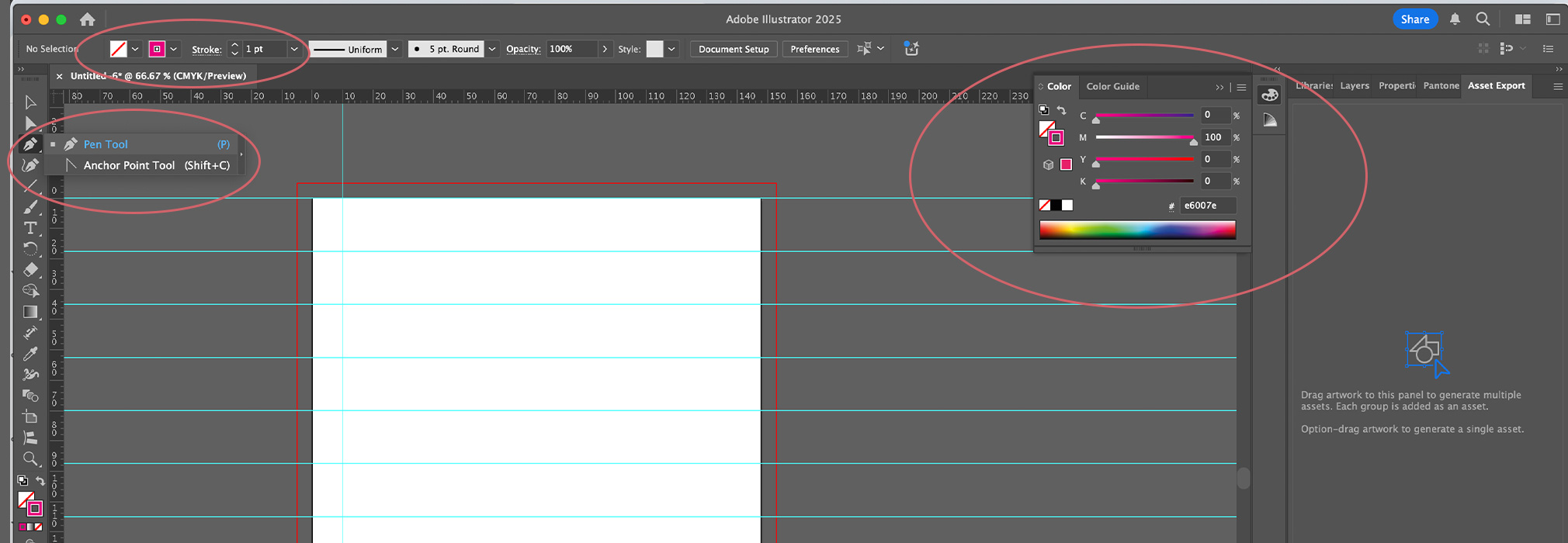
Task: Open the 5 pt. Round brush dropdown
Action: pyautogui.click(x=492, y=49)
